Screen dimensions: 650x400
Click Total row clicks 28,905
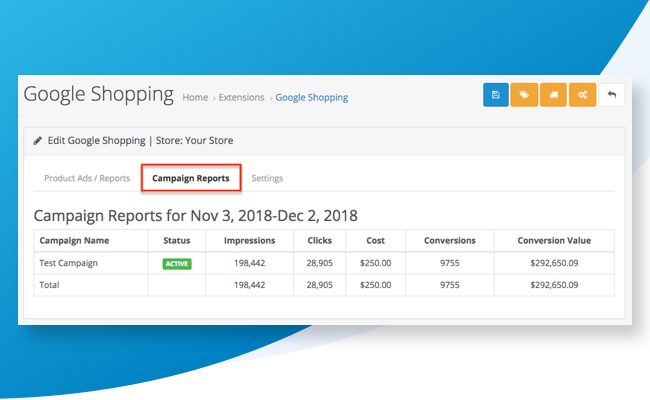pos(320,285)
